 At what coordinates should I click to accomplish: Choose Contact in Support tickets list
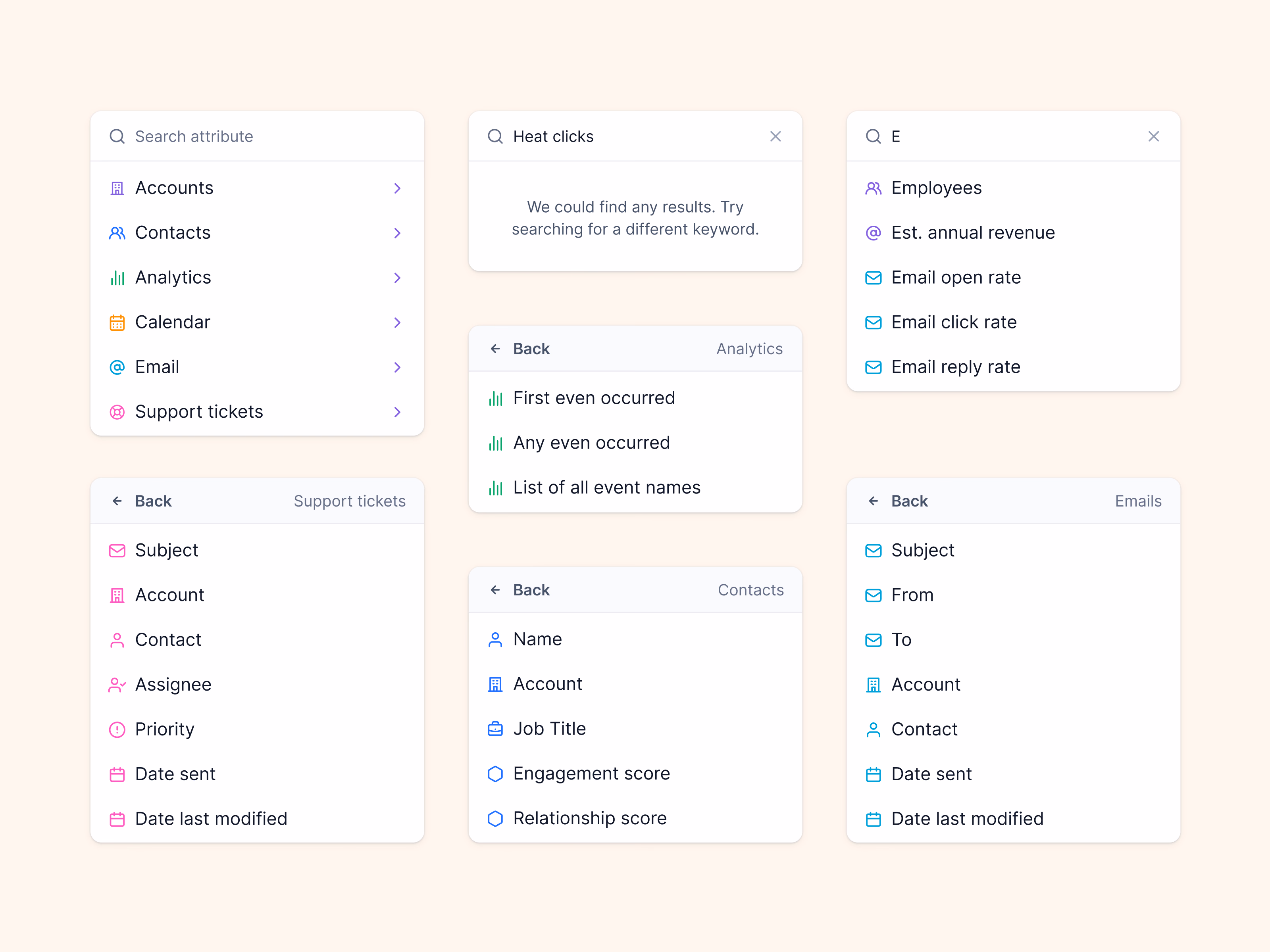pos(257,640)
